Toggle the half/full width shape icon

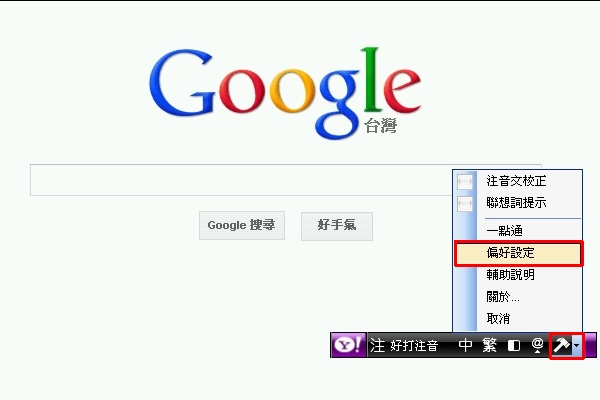click(514, 346)
